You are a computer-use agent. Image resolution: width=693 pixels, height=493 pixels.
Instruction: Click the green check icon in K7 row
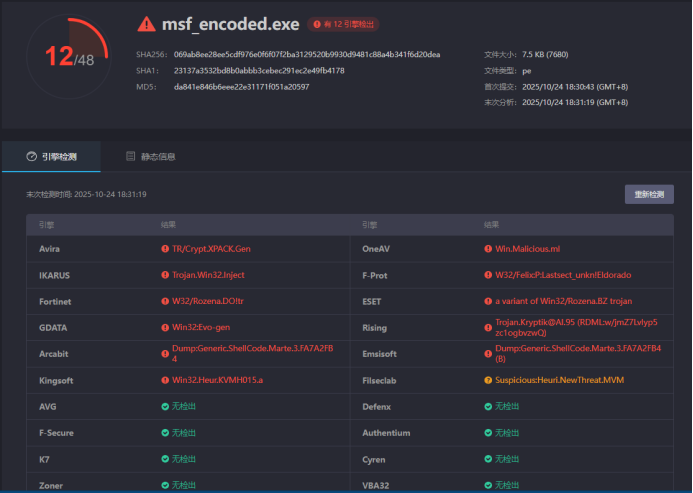pos(164,459)
